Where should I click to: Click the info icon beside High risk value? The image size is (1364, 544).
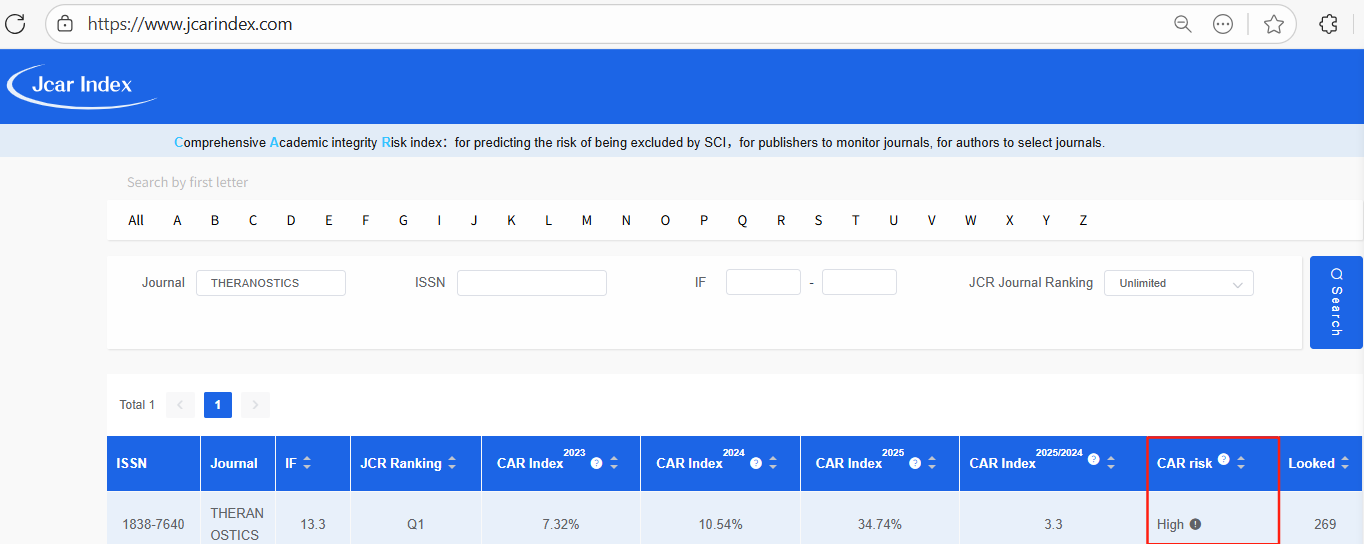[1195, 524]
